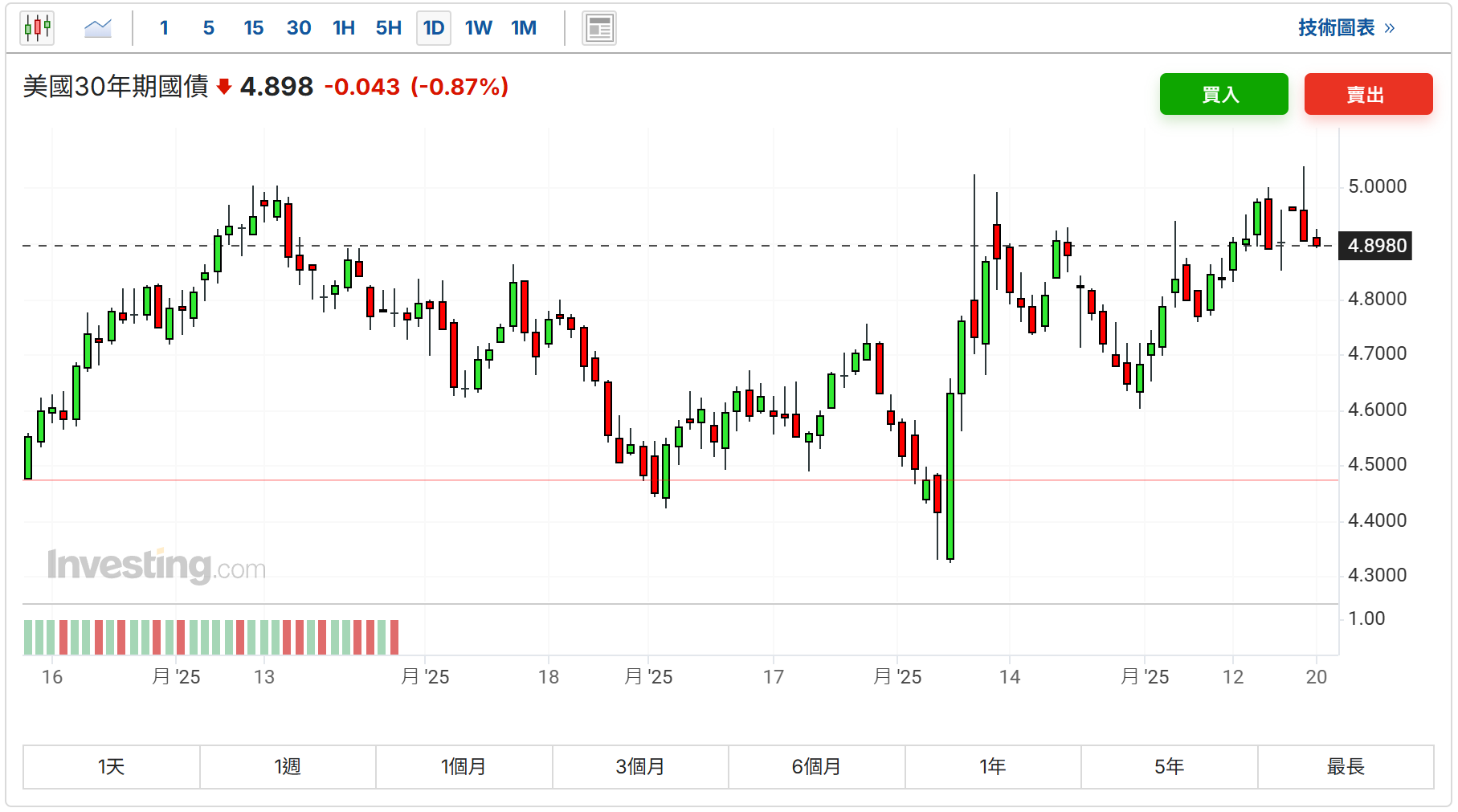The image size is (1458, 812).
Task: Set the 30-minute interval
Action: (299, 28)
